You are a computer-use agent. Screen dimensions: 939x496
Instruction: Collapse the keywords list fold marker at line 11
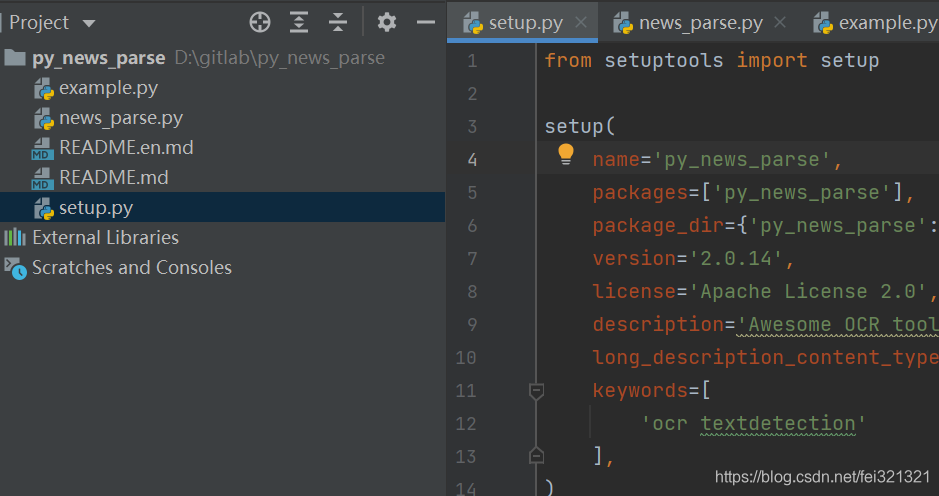pos(537,391)
